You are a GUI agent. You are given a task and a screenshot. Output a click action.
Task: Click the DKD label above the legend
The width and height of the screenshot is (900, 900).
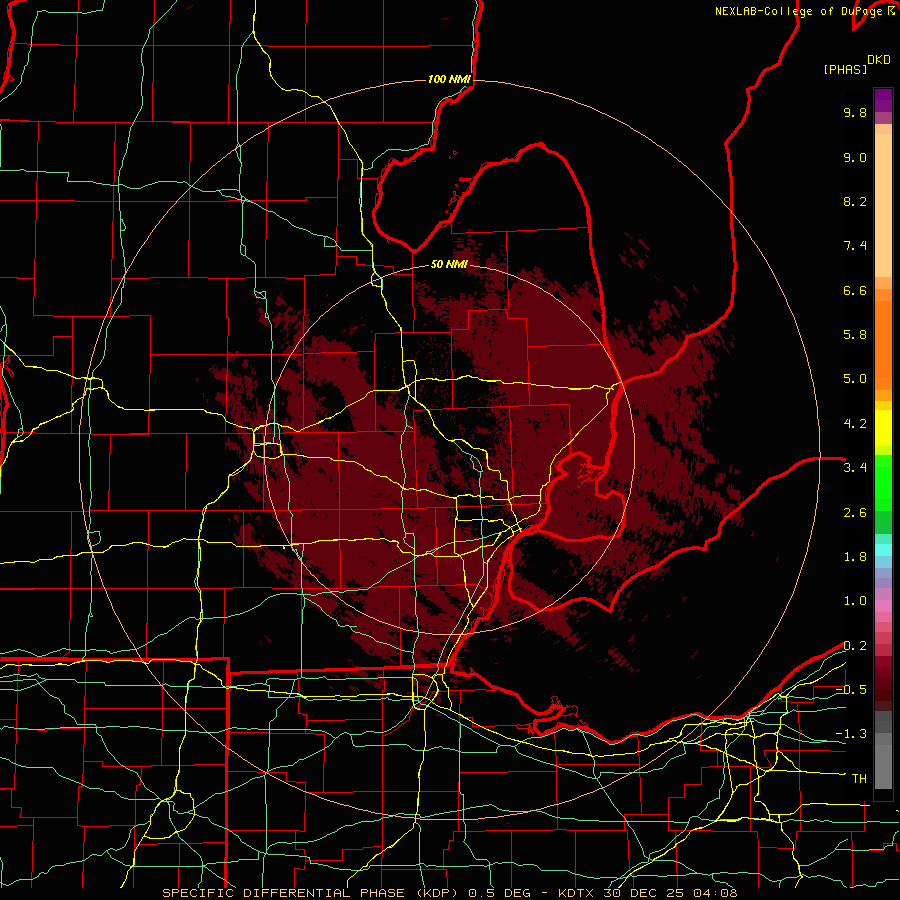(879, 60)
